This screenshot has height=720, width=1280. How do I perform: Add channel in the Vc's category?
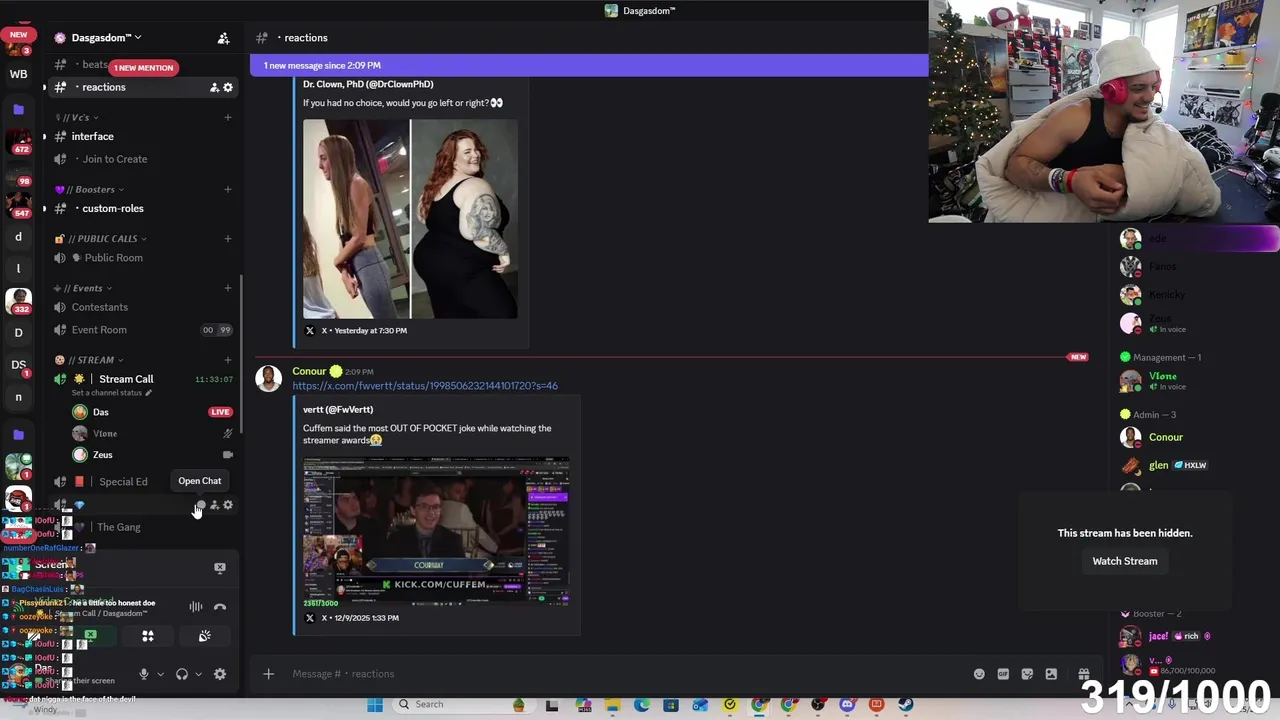click(x=228, y=117)
